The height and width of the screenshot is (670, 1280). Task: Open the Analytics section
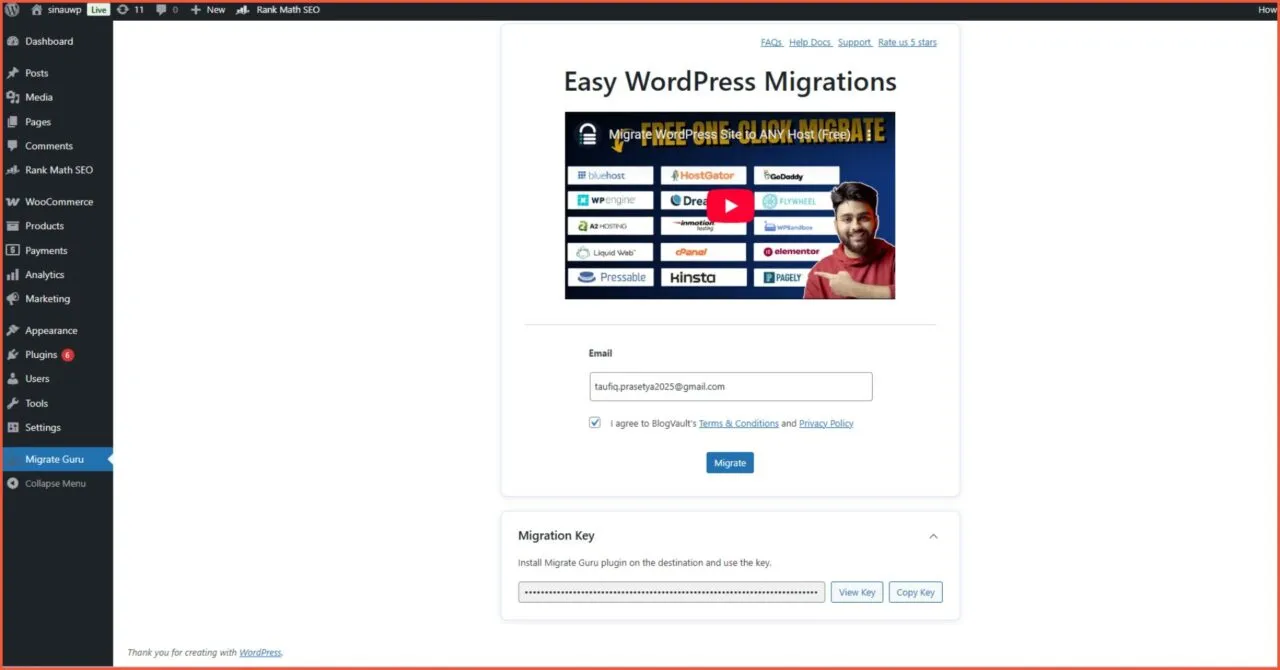(x=44, y=274)
